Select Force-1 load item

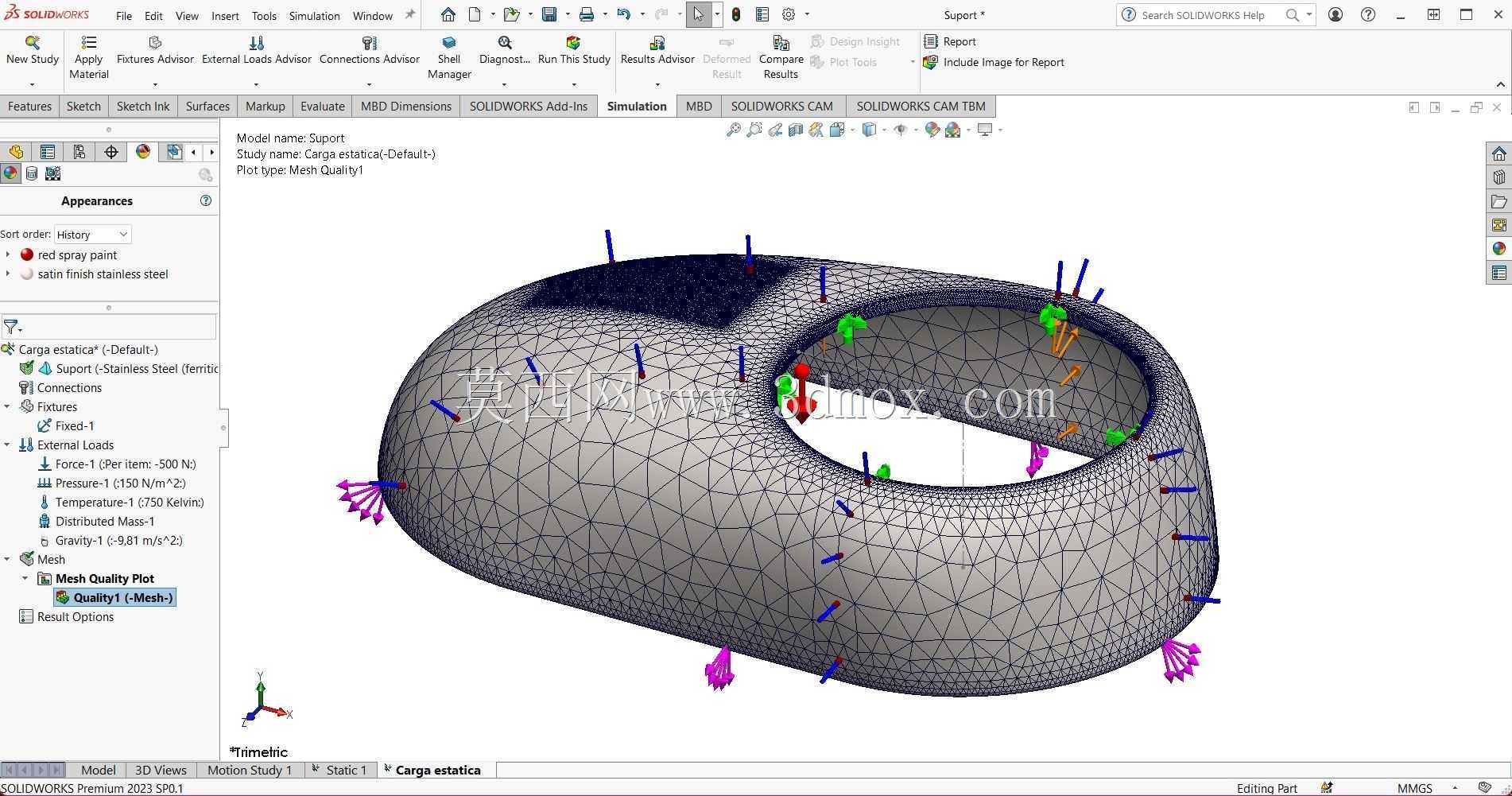[117, 464]
